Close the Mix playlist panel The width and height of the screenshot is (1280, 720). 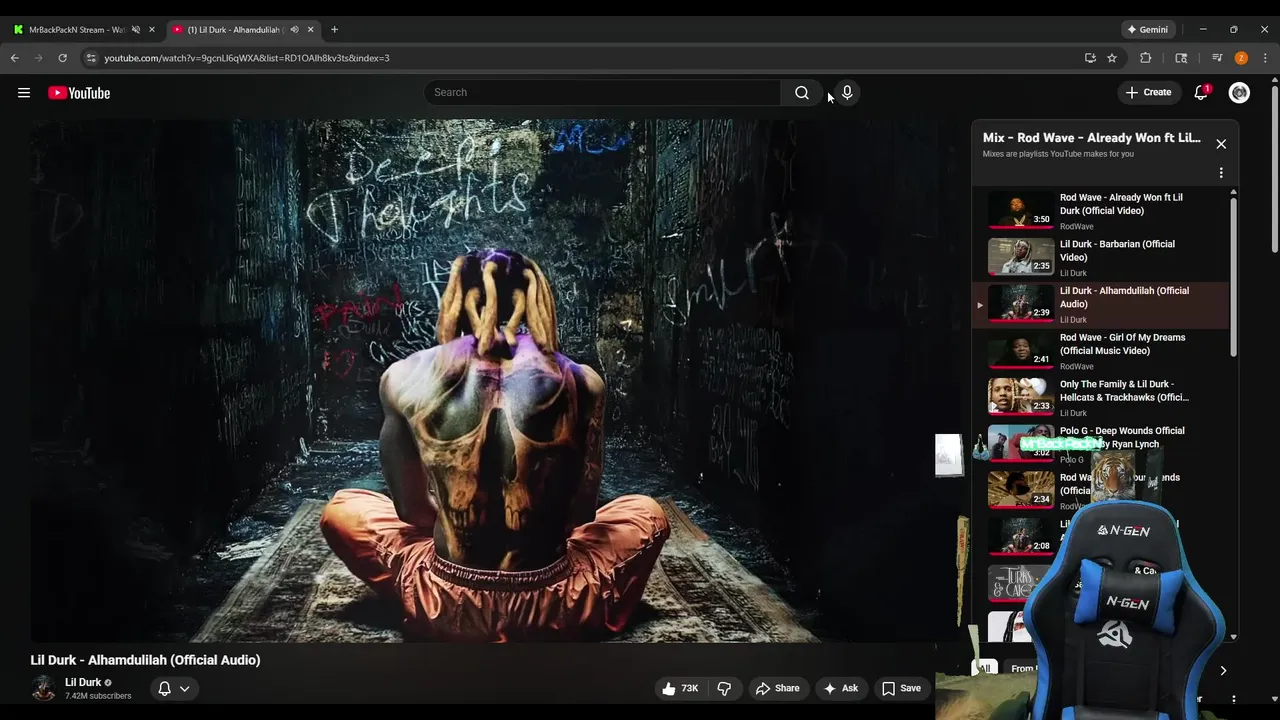click(1221, 144)
